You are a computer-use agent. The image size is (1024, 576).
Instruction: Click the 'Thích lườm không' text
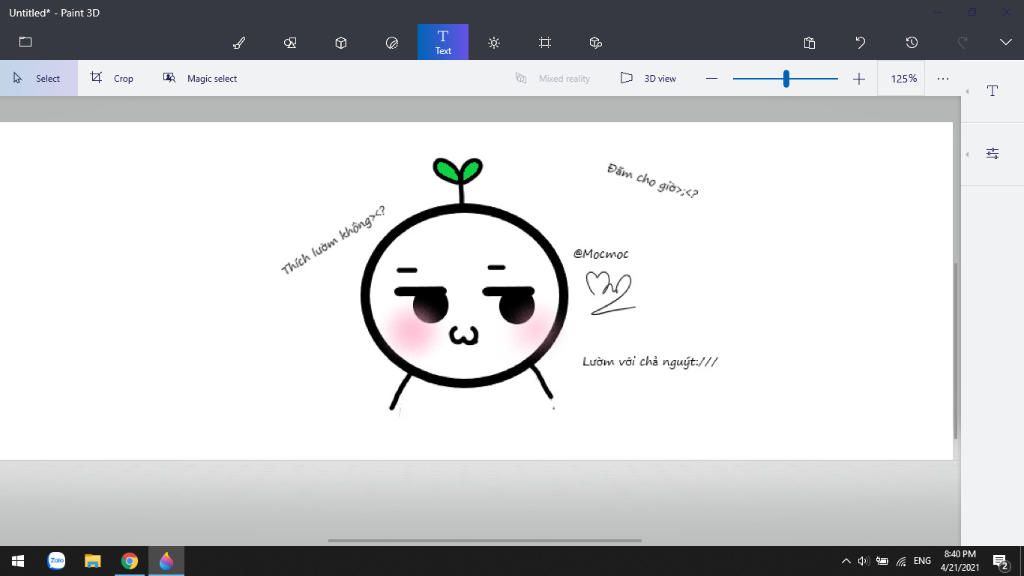333,240
